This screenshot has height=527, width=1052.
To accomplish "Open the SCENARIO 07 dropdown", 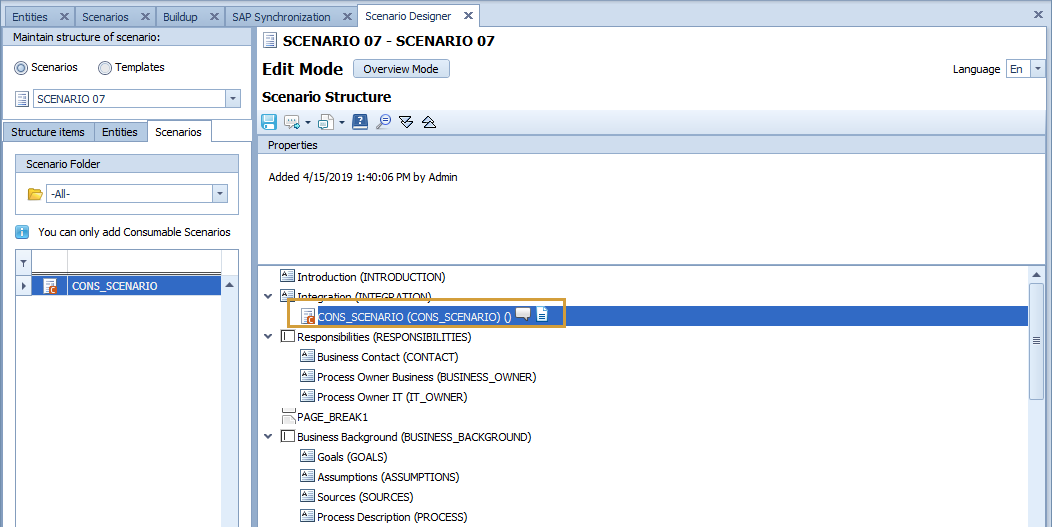I will (x=233, y=99).
